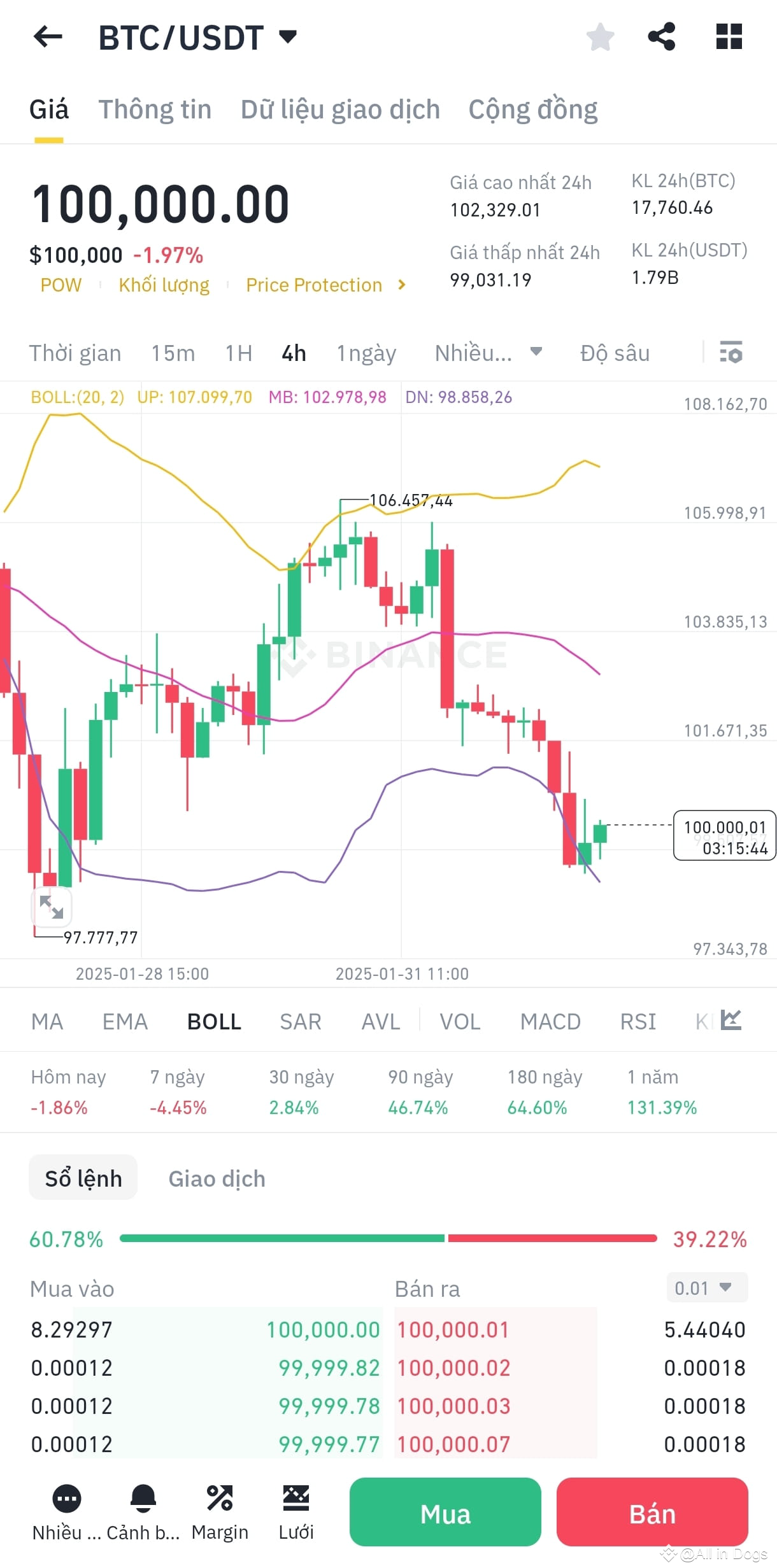The image size is (777, 1568).
Task: Click the fullscreen chart expand icon
Action: (x=51, y=908)
